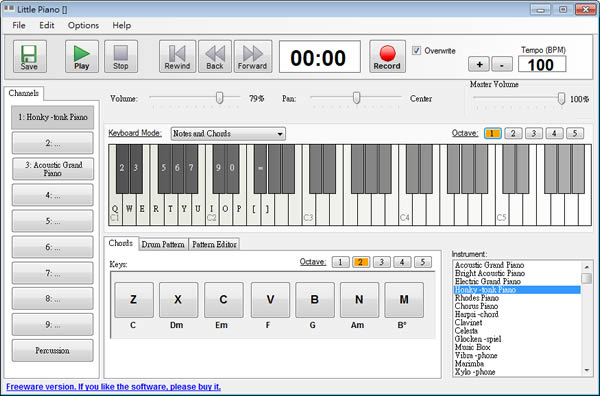The image size is (600, 396).
Task: Open the Chords tab
Action: point(121,243)
